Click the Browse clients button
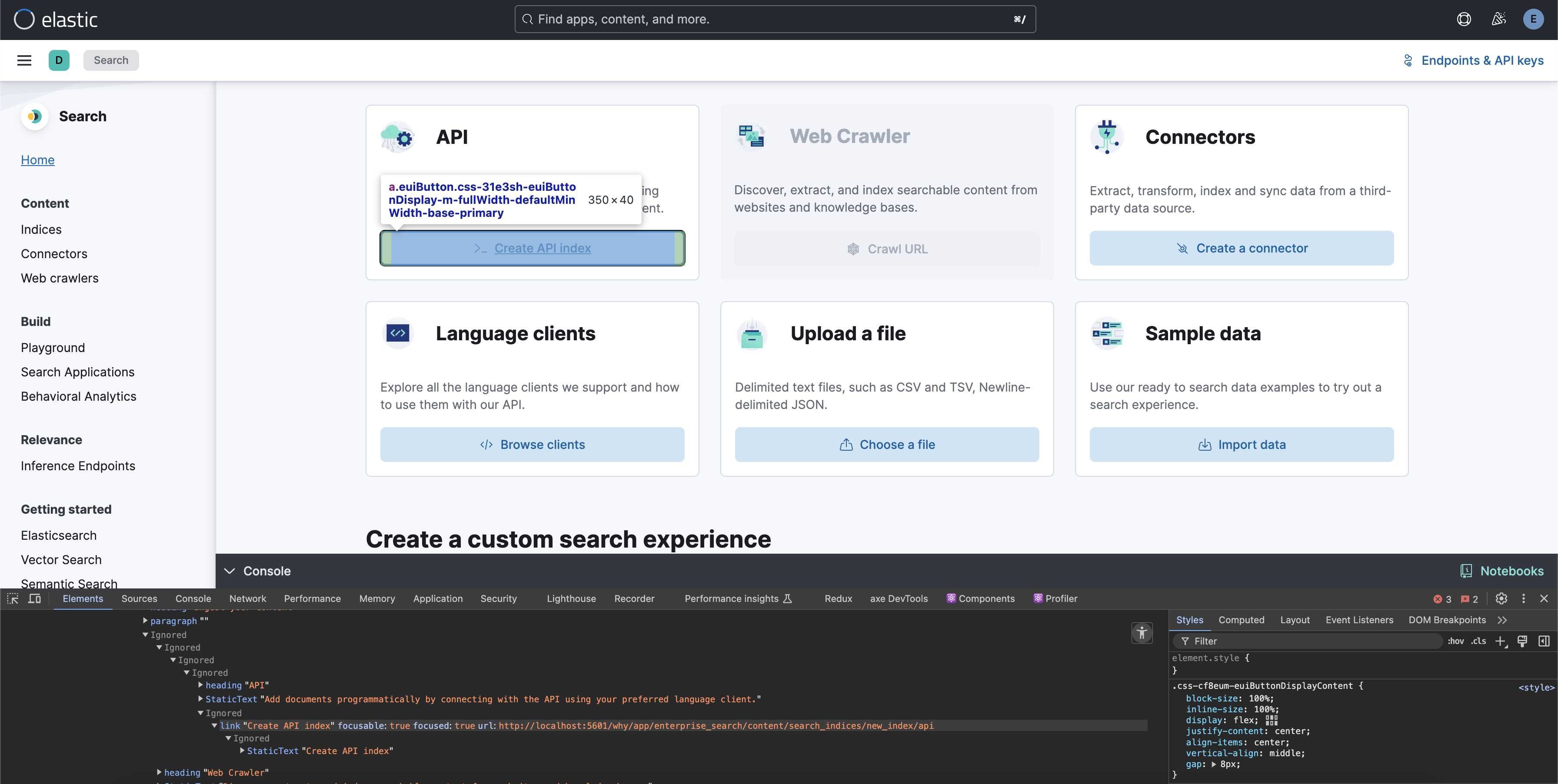 click(532, 444)
